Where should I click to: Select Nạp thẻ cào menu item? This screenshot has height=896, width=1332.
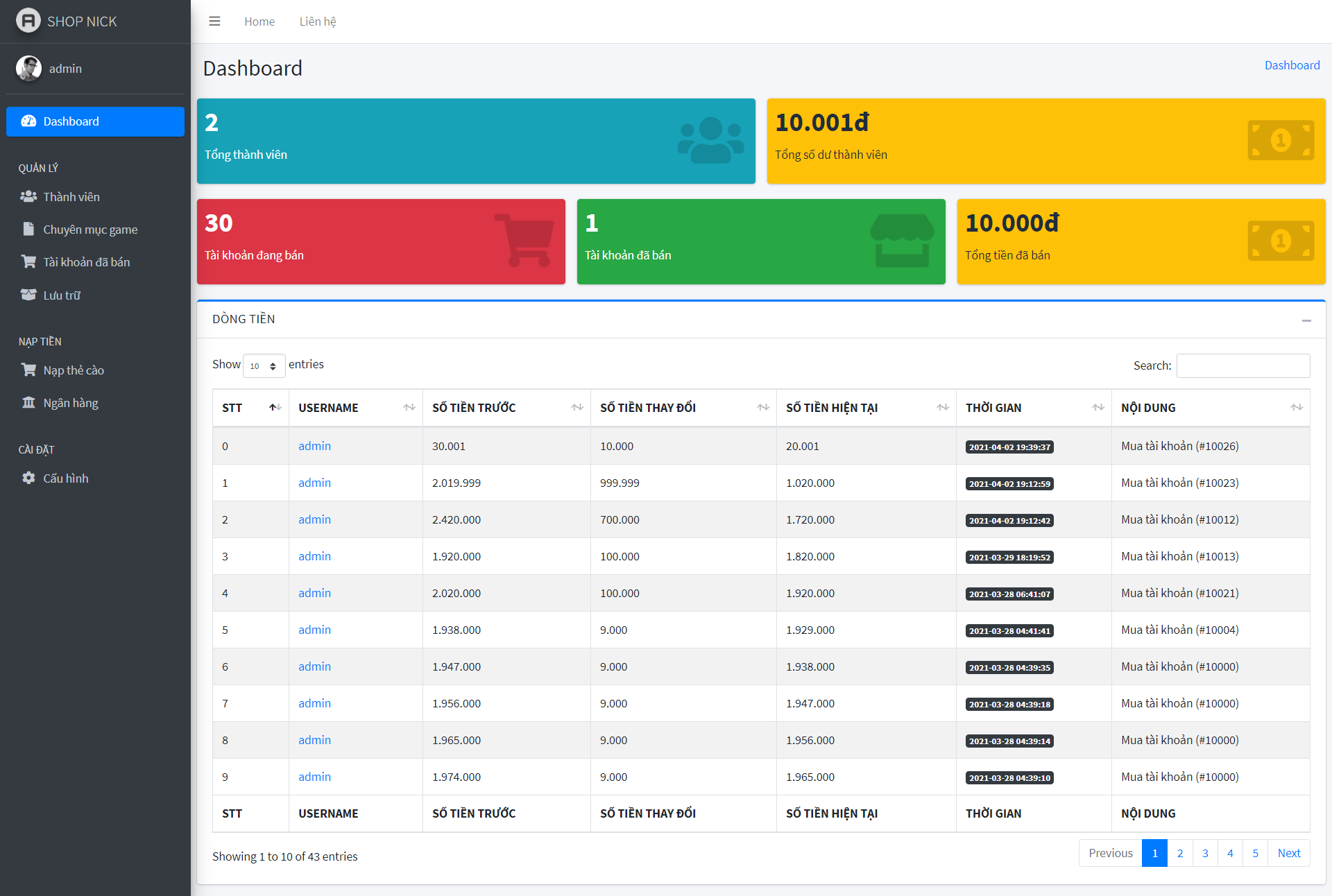tap(74, 370)
